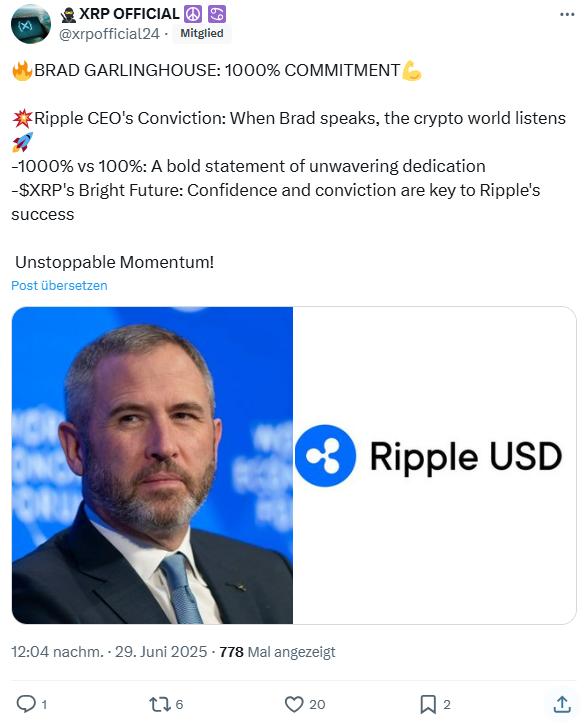Screen dimensions: 584x725
Task: Click the cancer zodiac badge icon
Action: pyautogui.click(x=217, y=14)
